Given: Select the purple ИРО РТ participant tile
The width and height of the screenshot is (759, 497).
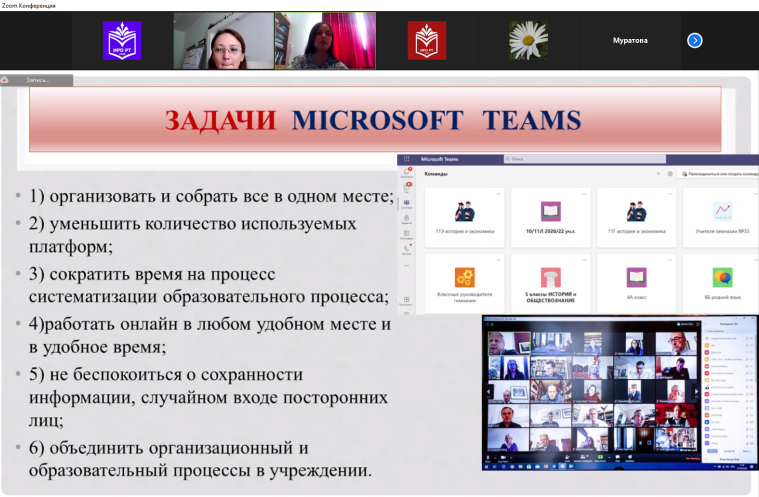Looking at the screenshot, I should tap(122, 41).
